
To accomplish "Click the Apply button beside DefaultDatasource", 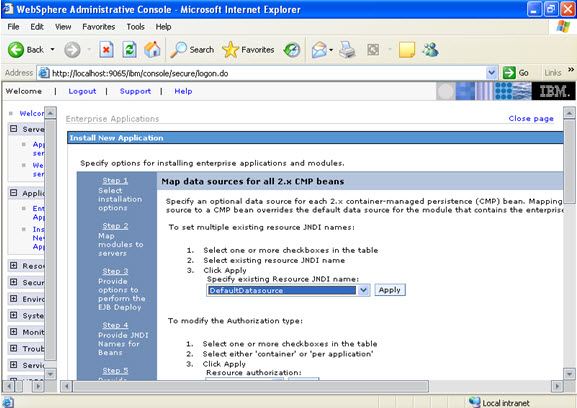I will click(390, 290).
